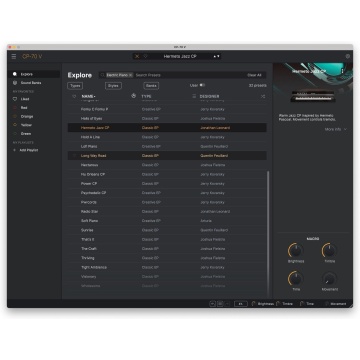Open the Hermeto Jazz CP preset name dropdown
The width and height of the screenshot is (360, 360).
180,56
